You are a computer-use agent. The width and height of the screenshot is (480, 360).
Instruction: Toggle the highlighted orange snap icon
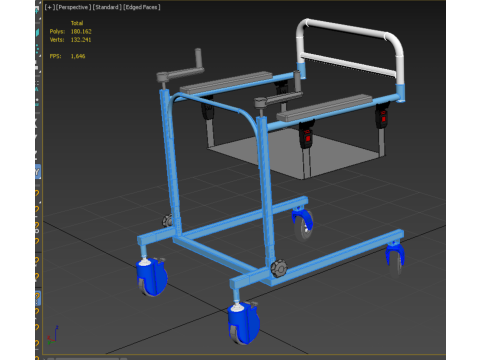click(x=38, y=298)
